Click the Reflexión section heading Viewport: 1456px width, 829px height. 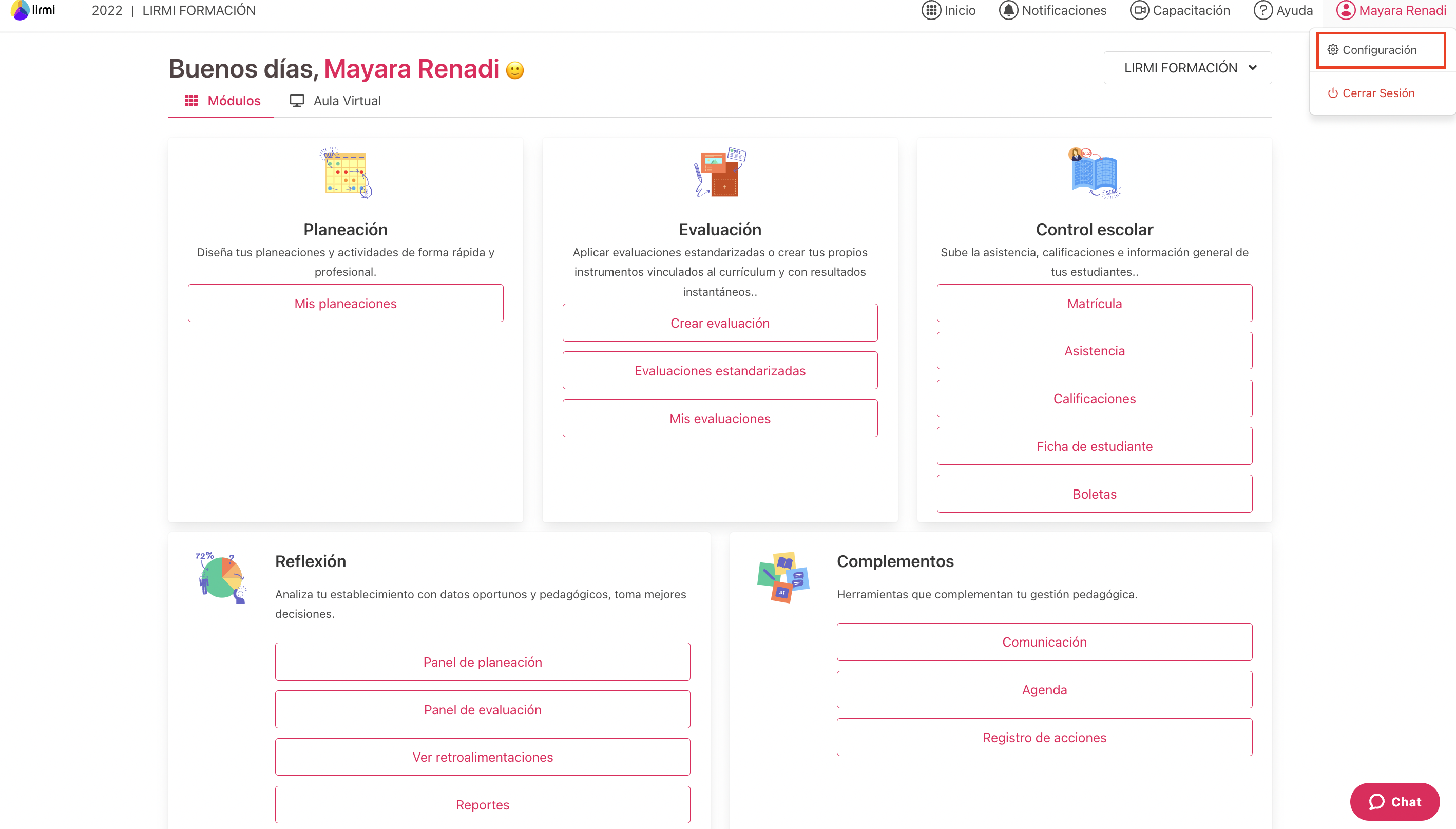[311, 561]
